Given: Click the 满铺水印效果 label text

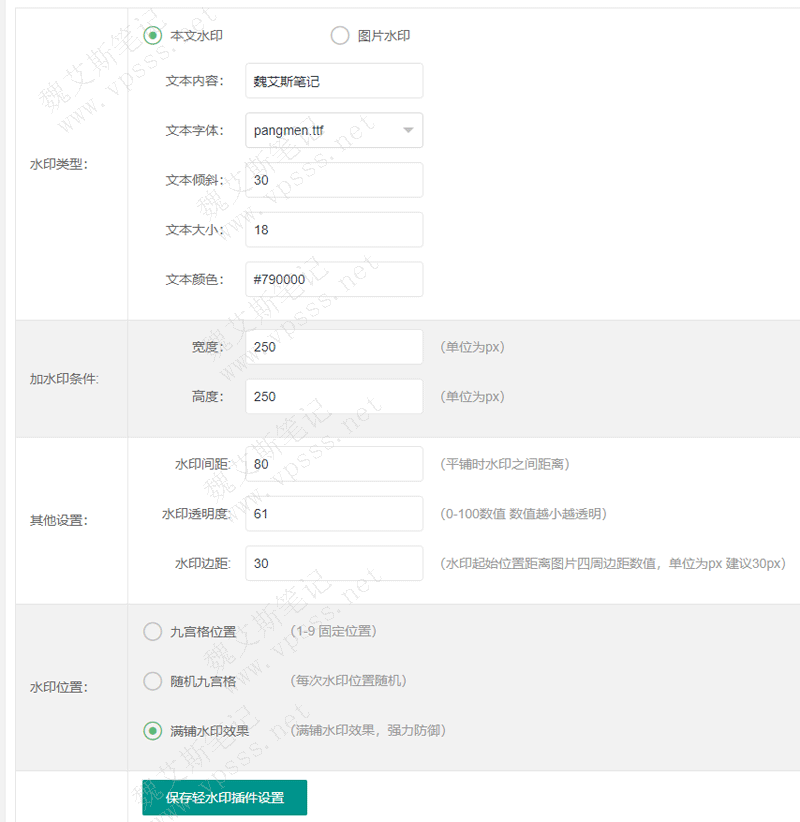Looking at the screenshot, I should pyautogui.click(x=209, y=731).
